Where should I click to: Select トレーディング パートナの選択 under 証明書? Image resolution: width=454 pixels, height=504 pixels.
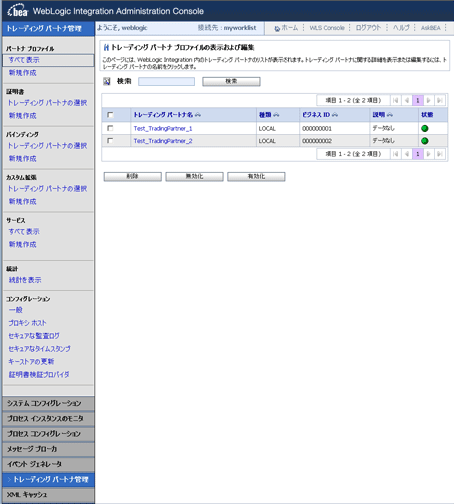tap(47, 103)
